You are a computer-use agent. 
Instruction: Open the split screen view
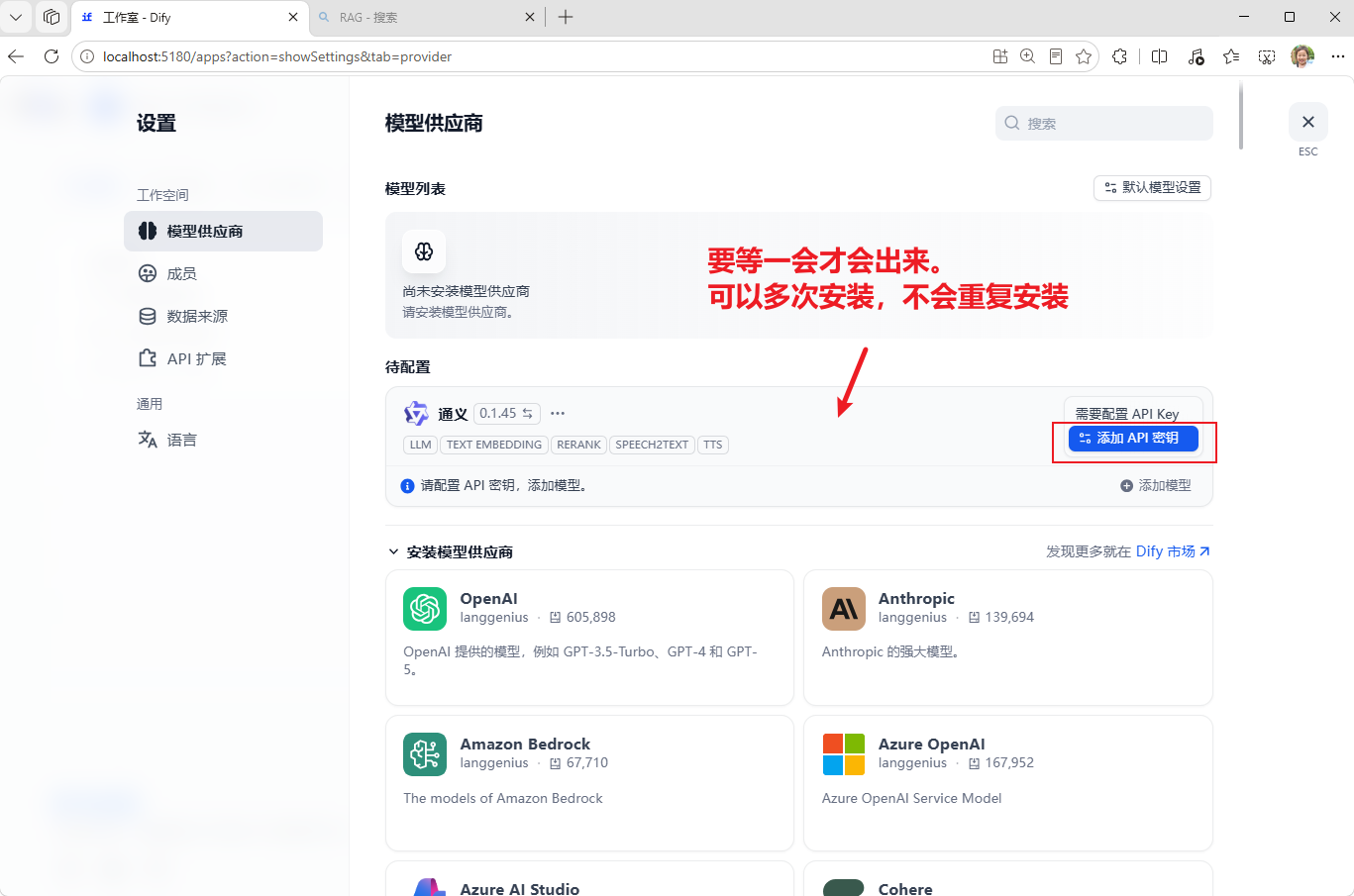1160,56
